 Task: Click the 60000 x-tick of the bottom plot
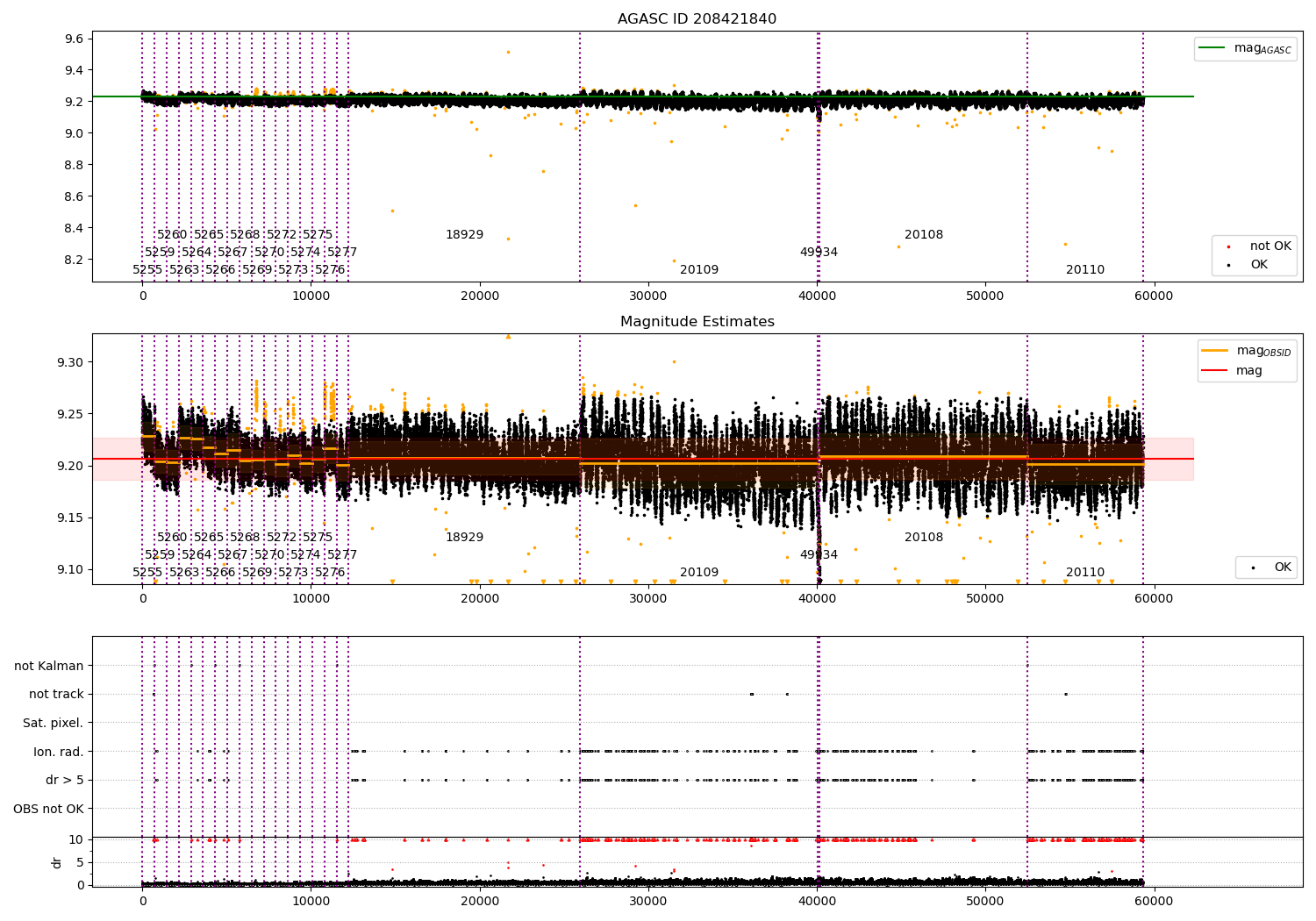pyautogui.click(x=1154, y=901)
